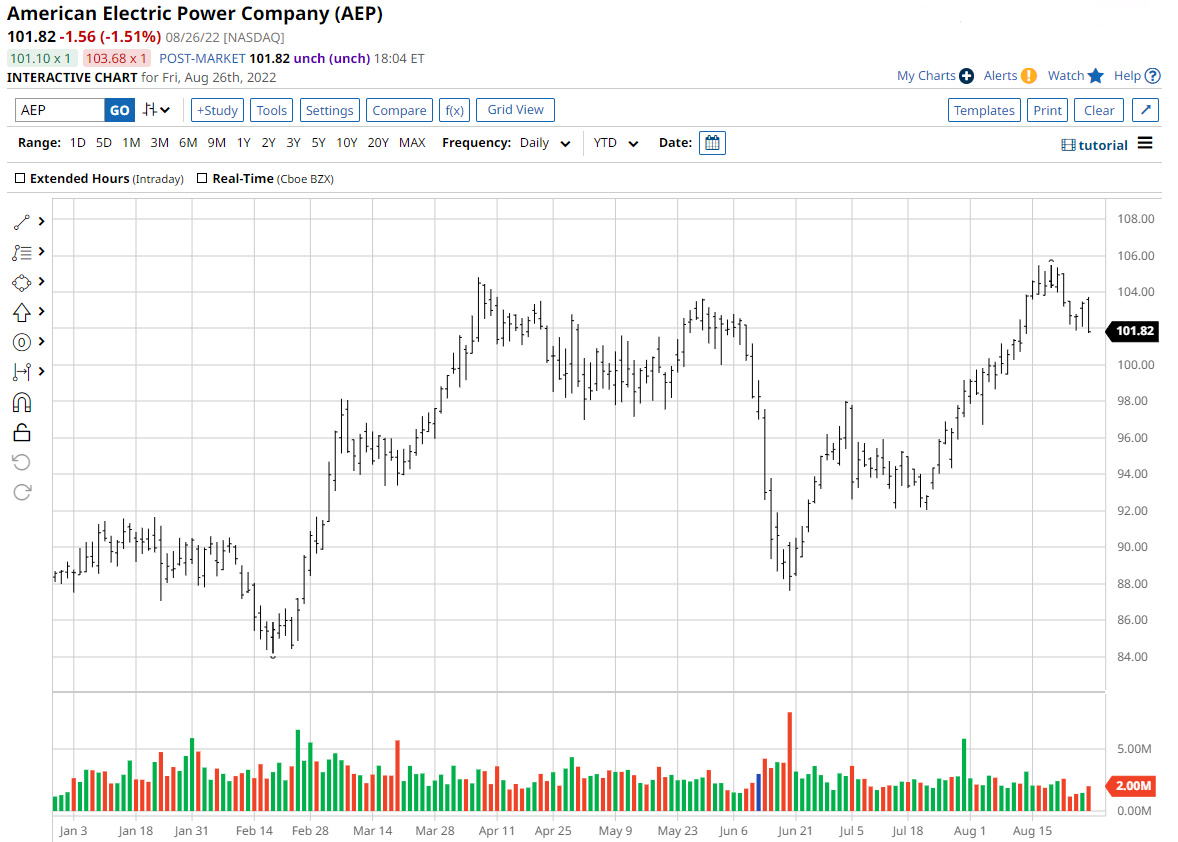Click the Watch star icon
Viewport: 1178px width, 842px height.
[1095, 76]
